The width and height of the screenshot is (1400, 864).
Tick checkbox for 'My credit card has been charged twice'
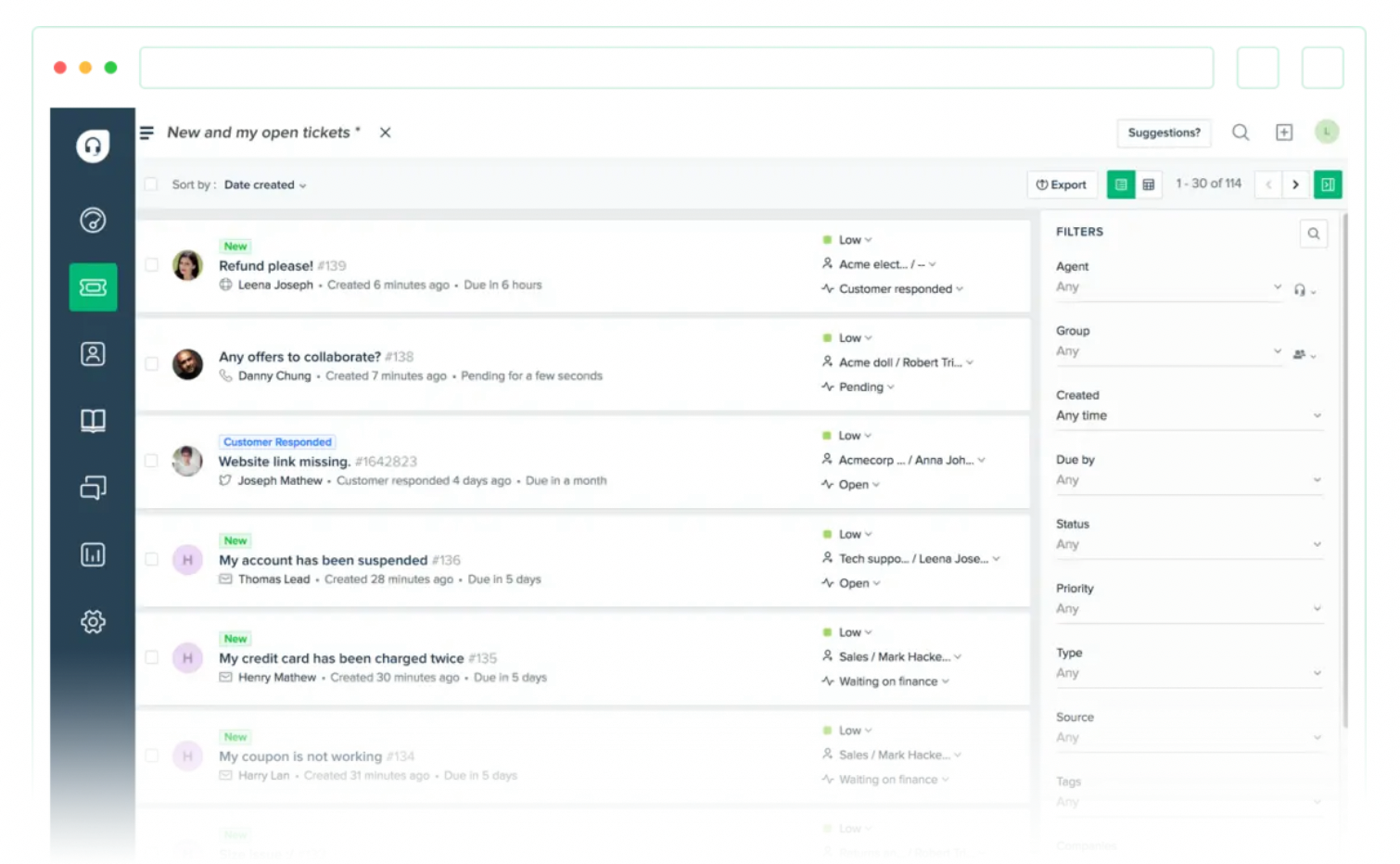tap(151, 657)
